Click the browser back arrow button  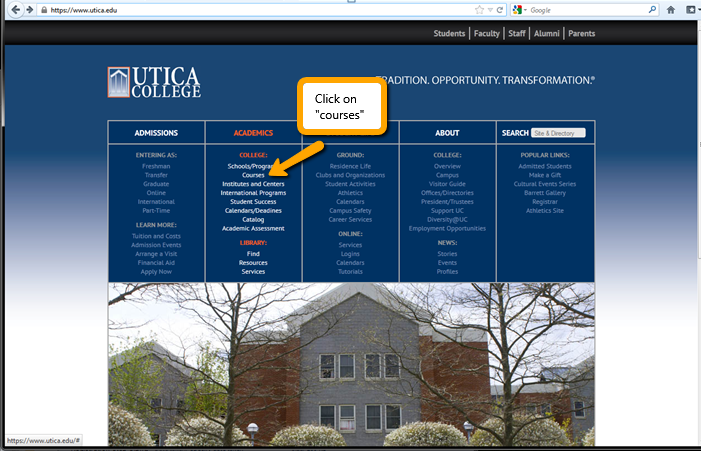point(16,9)
